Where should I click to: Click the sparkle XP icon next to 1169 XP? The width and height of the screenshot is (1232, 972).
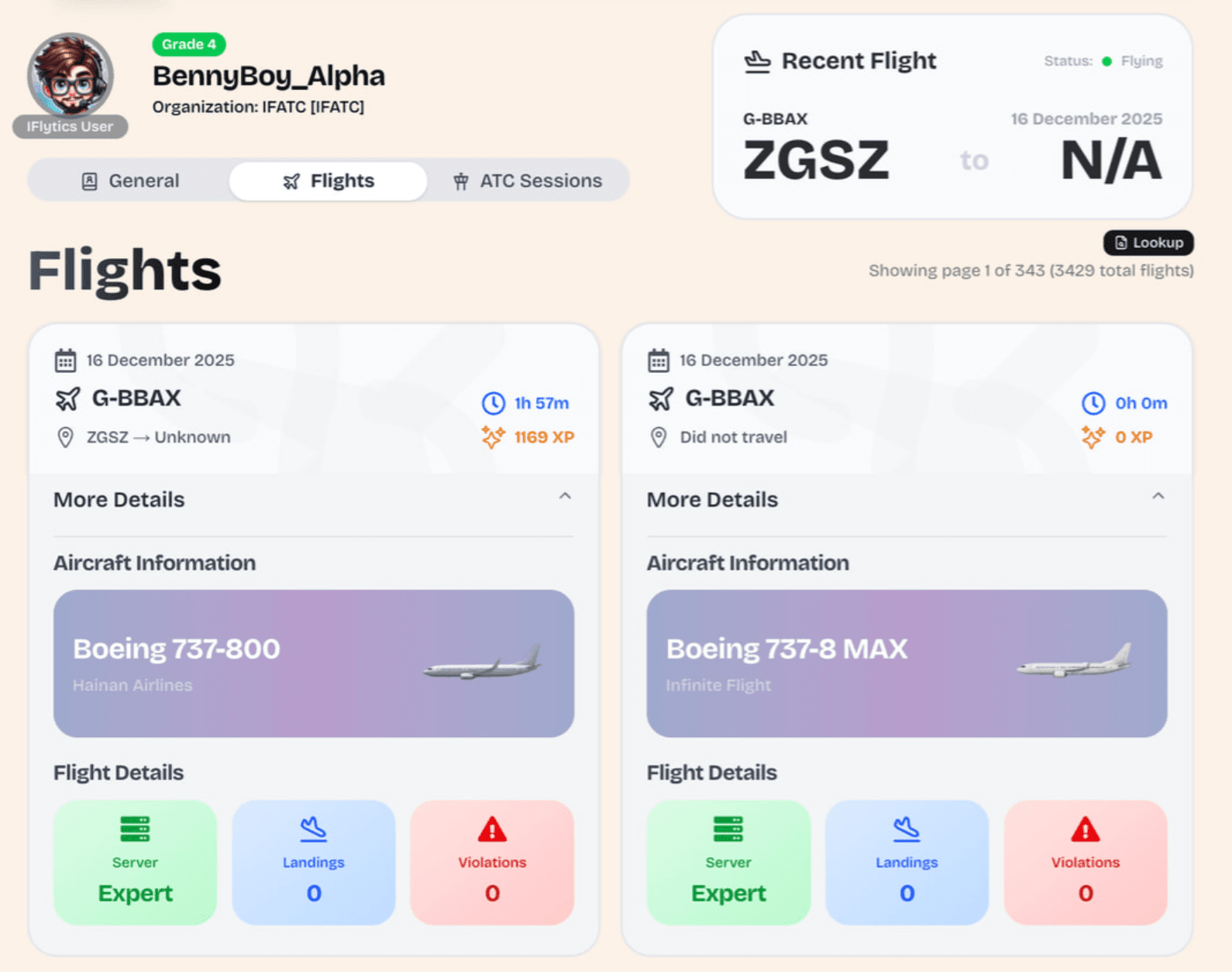coord(493,437)
